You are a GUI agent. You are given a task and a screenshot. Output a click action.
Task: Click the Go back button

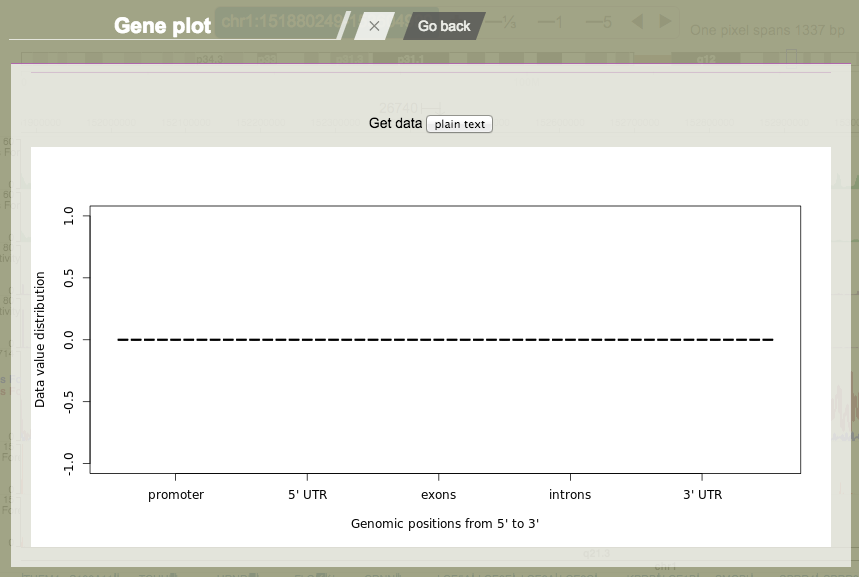point(444,26)
